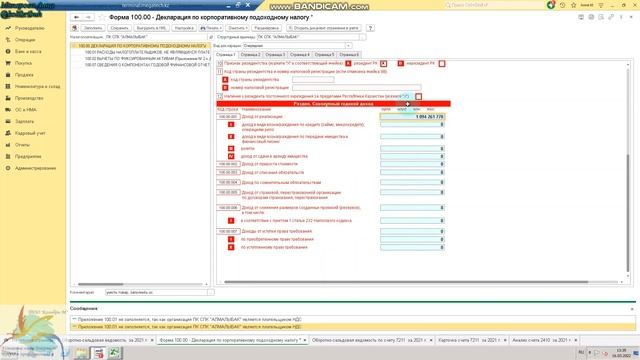Navigate back with the left arrow
The width and height of the screenshot is (640, 360).
point(76,17)
